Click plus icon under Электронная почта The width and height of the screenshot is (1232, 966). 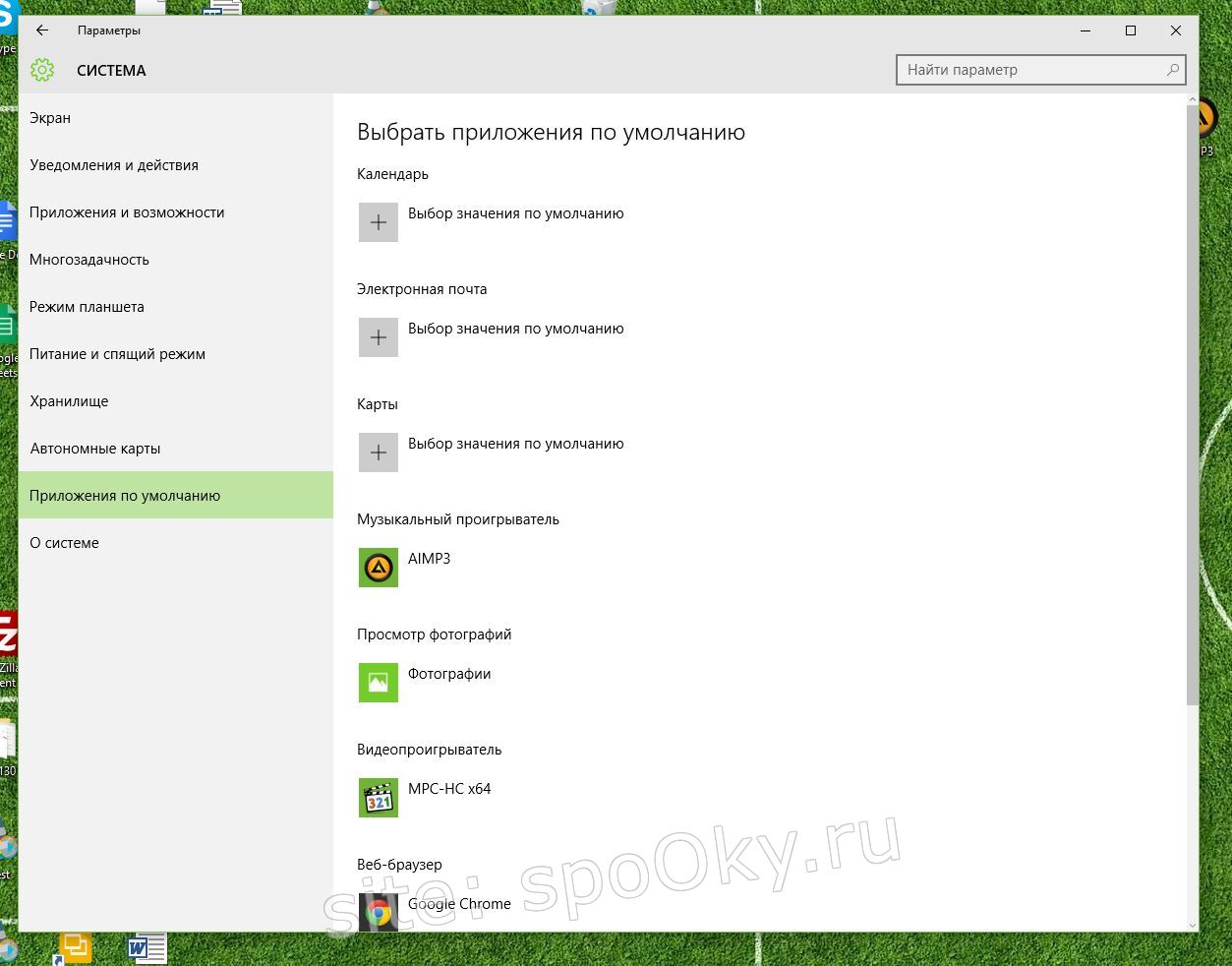(379, 337)
